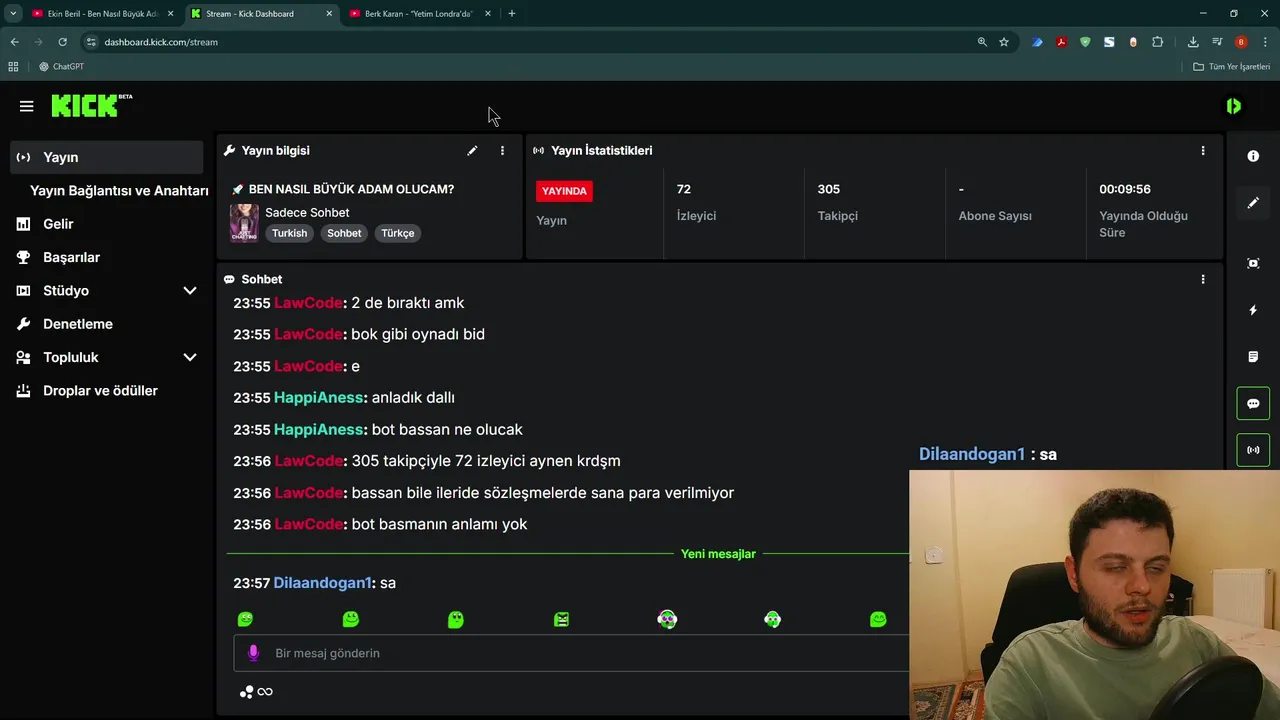Click the Abone Sayısı statistic
This screenshot has width=1280, height=720.
pos(995,202)
